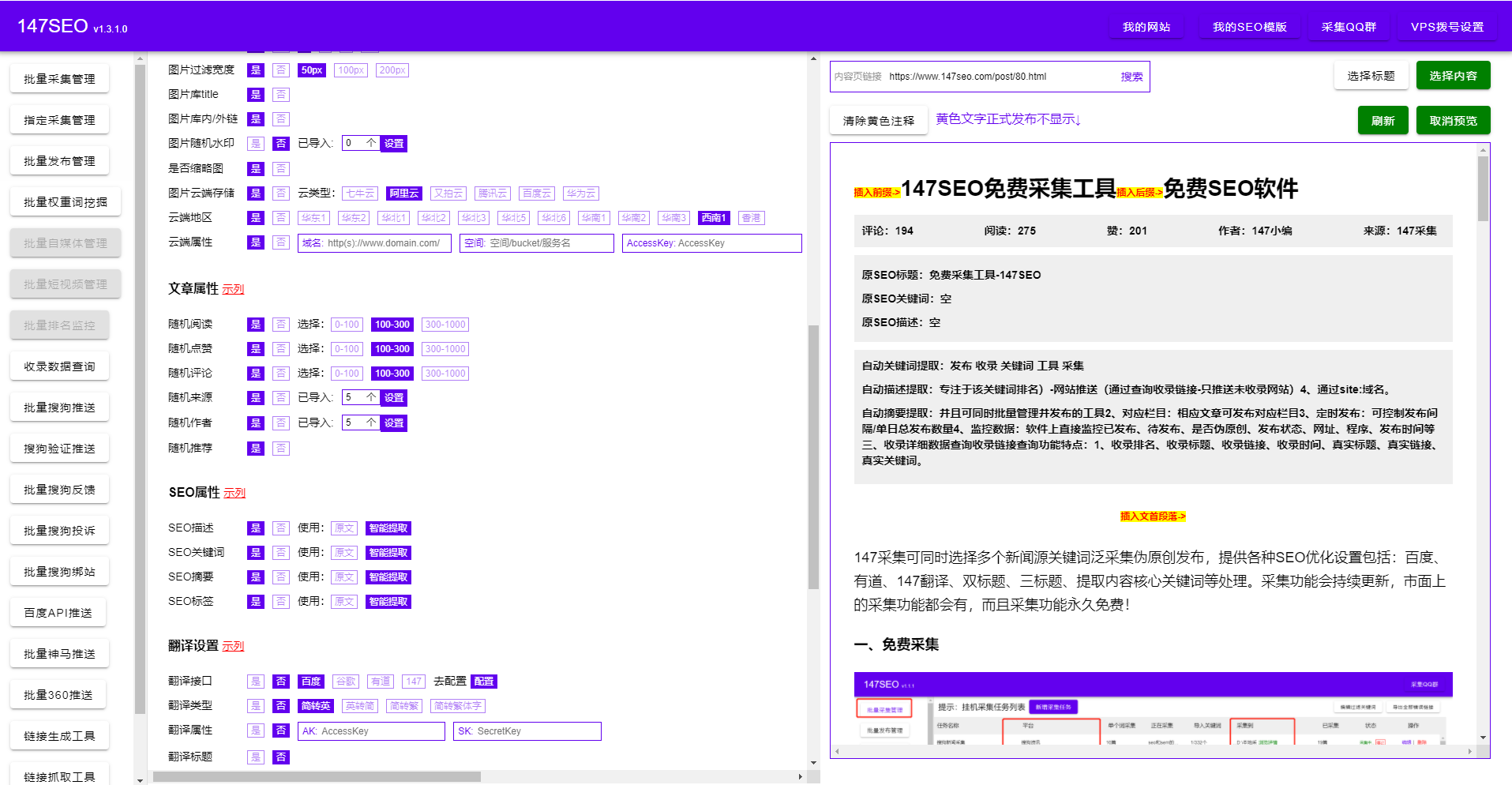Screen dimensions: 1512x785
Task: Open 链接生成工具 in the sidebar
Action: [59, 736]
